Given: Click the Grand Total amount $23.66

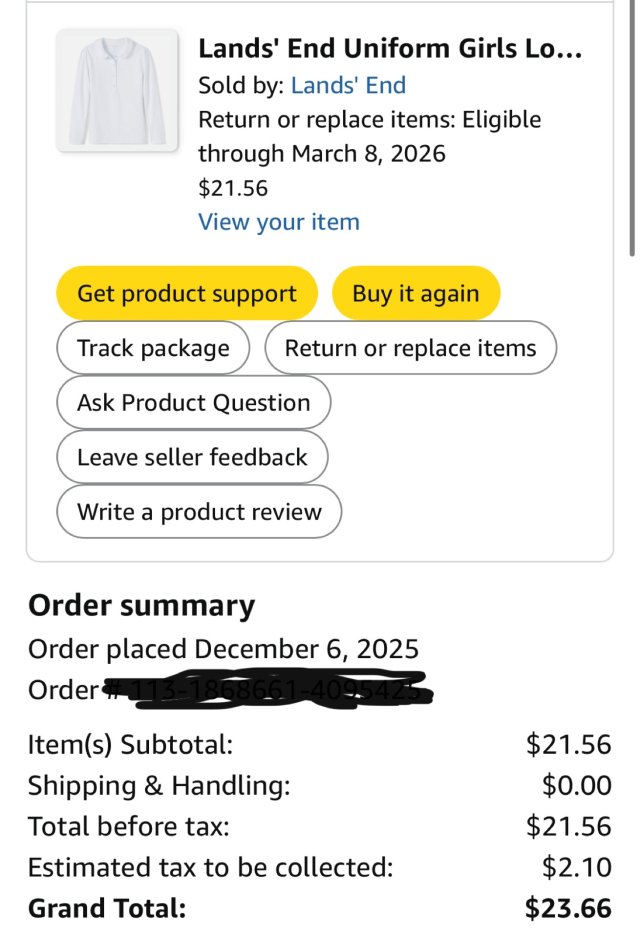Looking at the screenshot, I should coord(568,909).
